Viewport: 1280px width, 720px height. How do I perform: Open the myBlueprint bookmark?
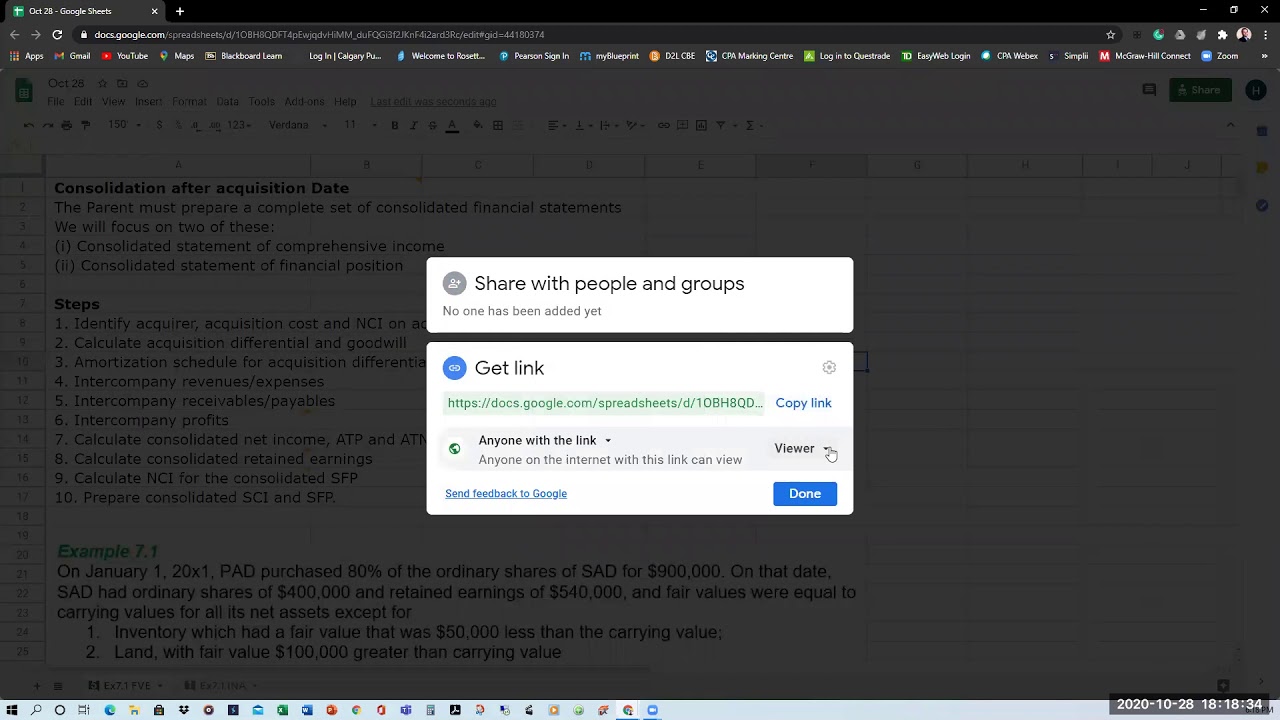609,56
